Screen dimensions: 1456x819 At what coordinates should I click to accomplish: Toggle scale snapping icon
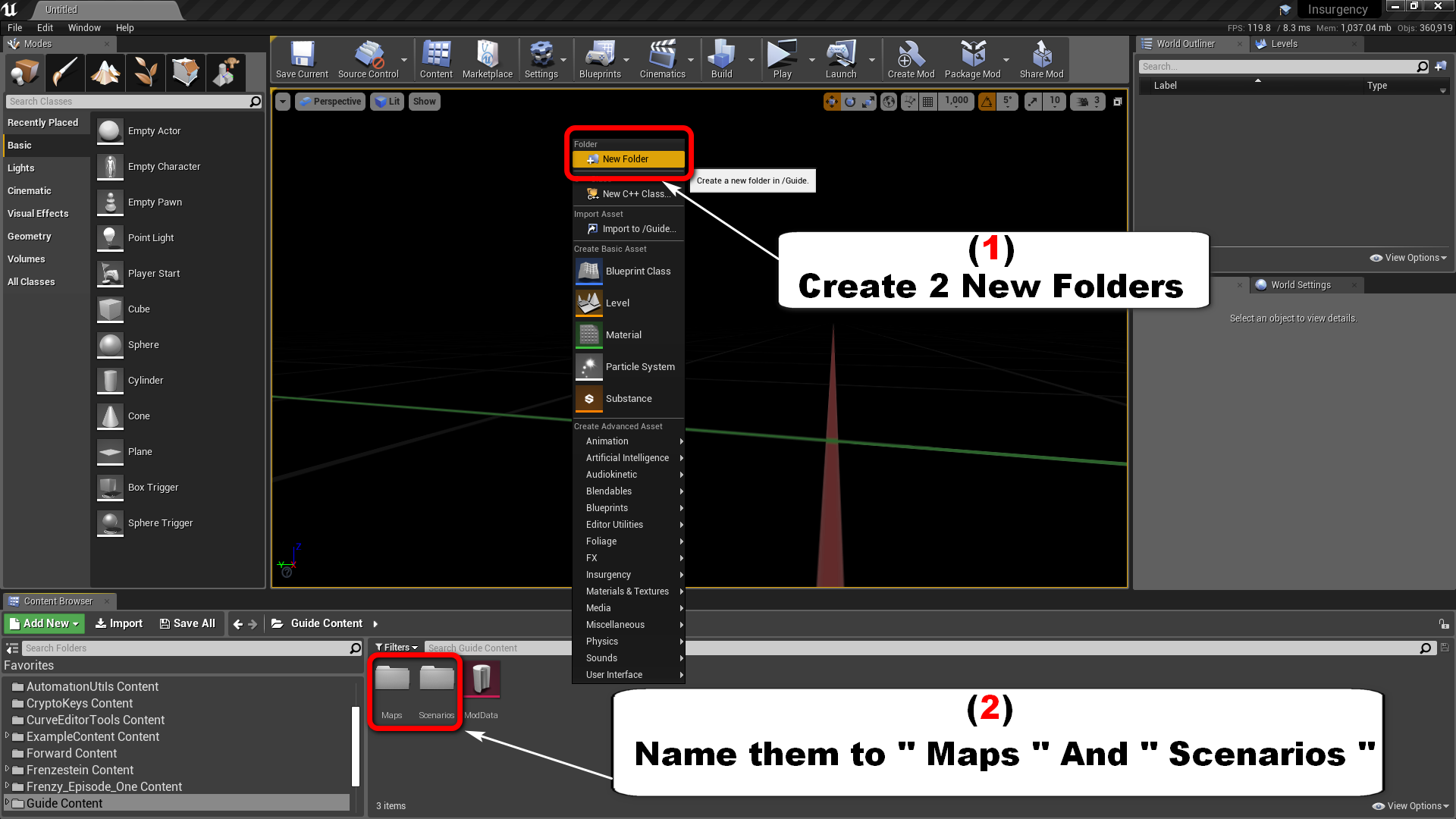(x=1033, y=102)
